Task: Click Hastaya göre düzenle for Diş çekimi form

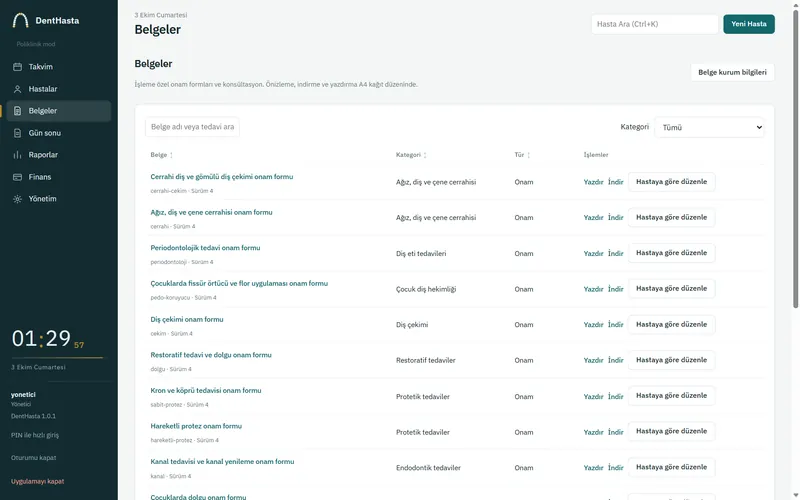Action: [671, 324]
